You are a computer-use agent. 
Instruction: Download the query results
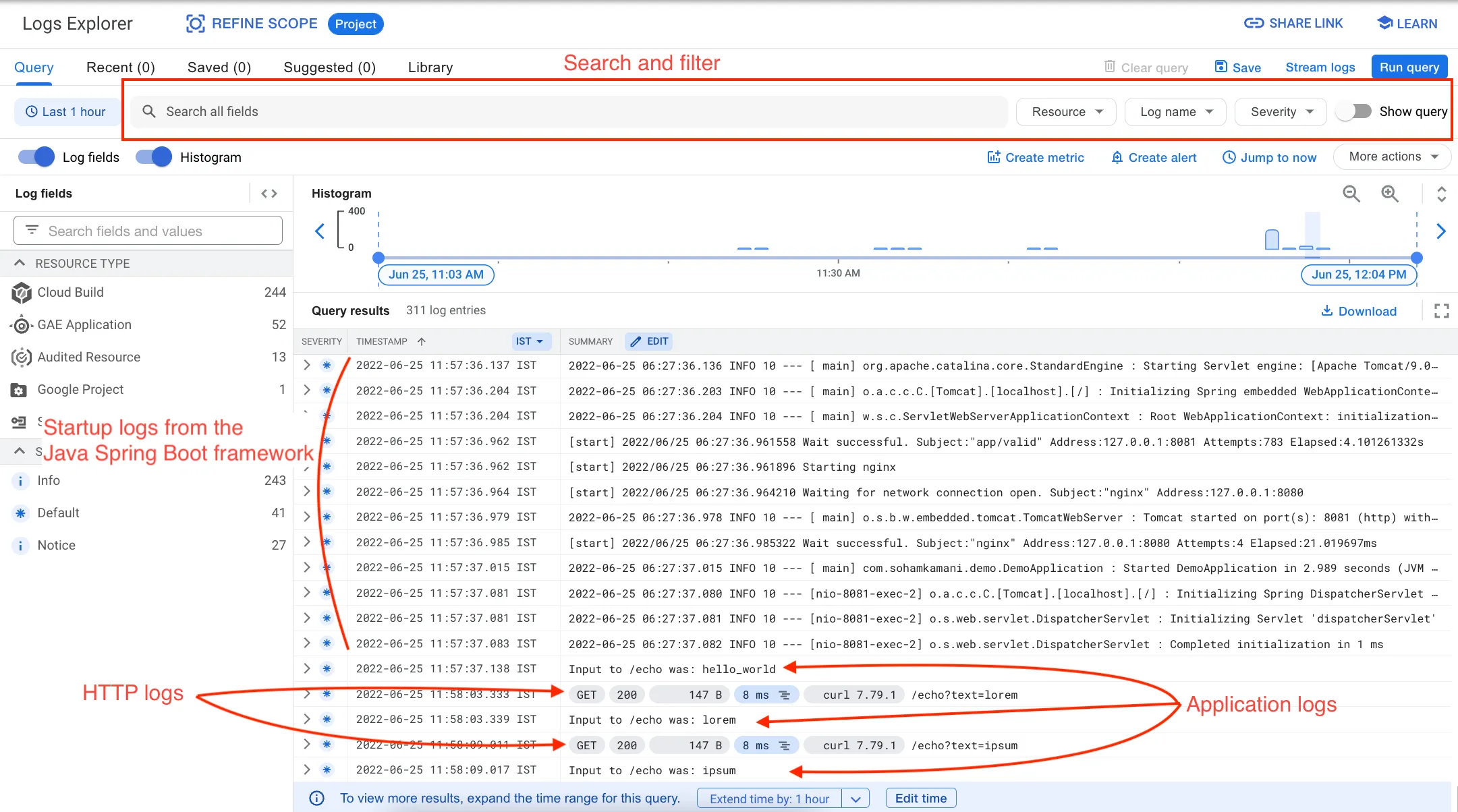(x=1359, y=311)
